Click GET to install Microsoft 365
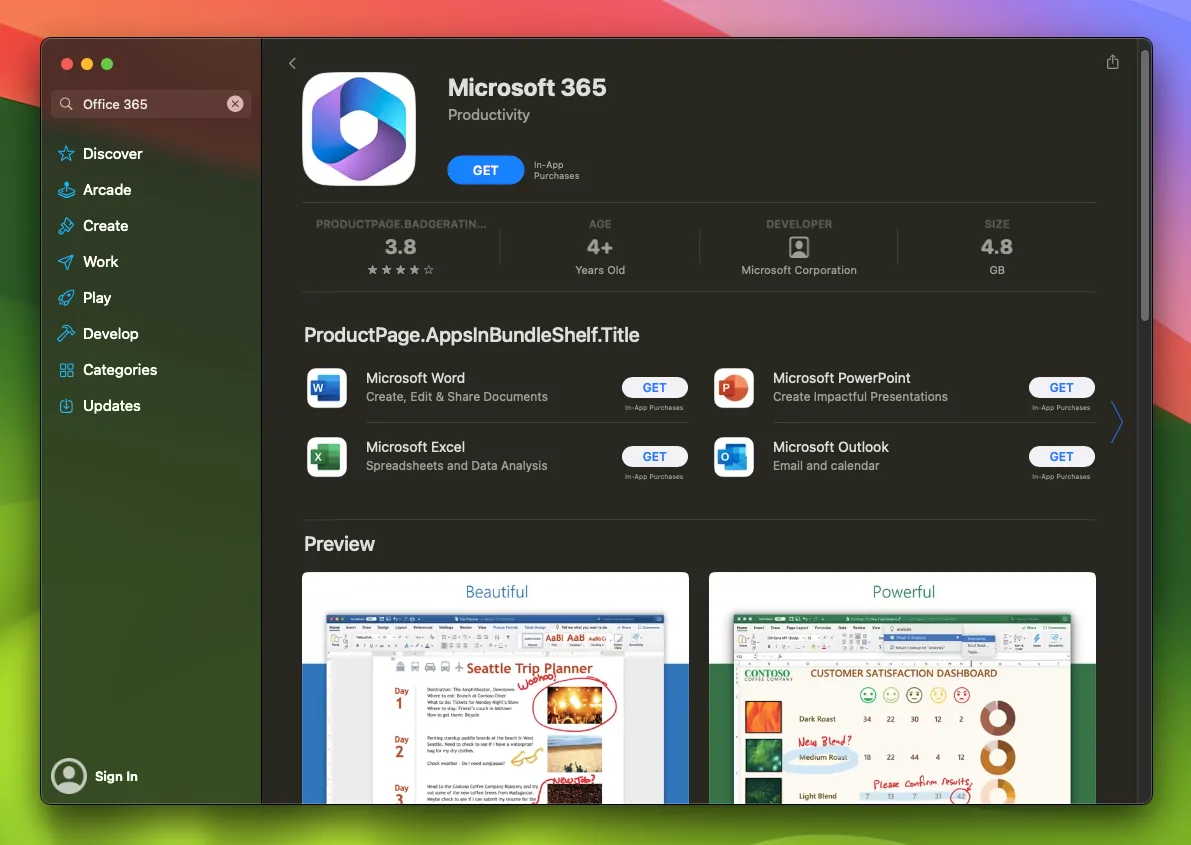This screenshot has height=845, width=1191. [485, 170]
